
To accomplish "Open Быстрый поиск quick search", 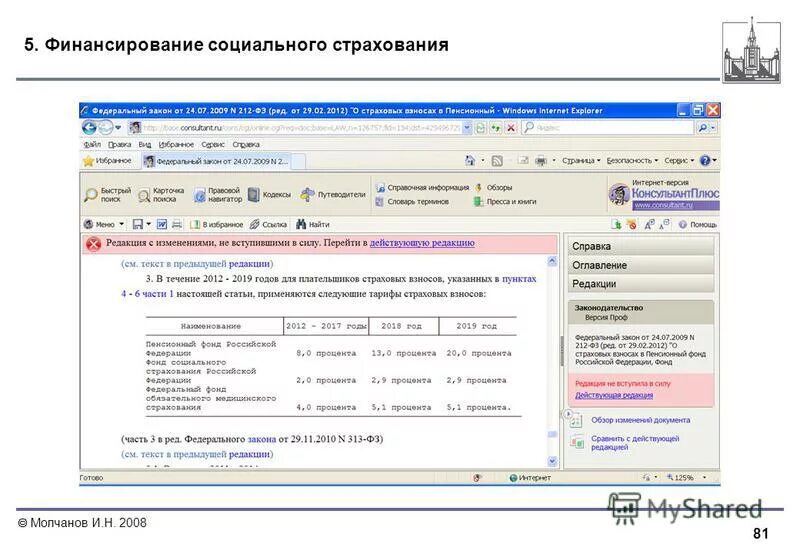I will [x=108, y=194].
